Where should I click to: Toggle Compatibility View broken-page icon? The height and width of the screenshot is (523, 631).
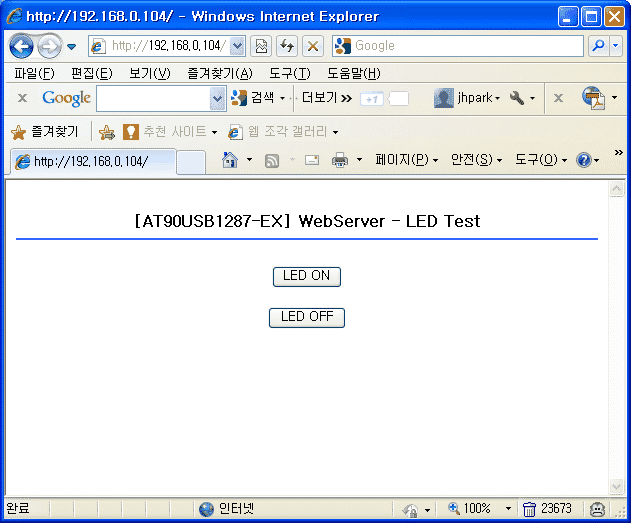point(261,46)
